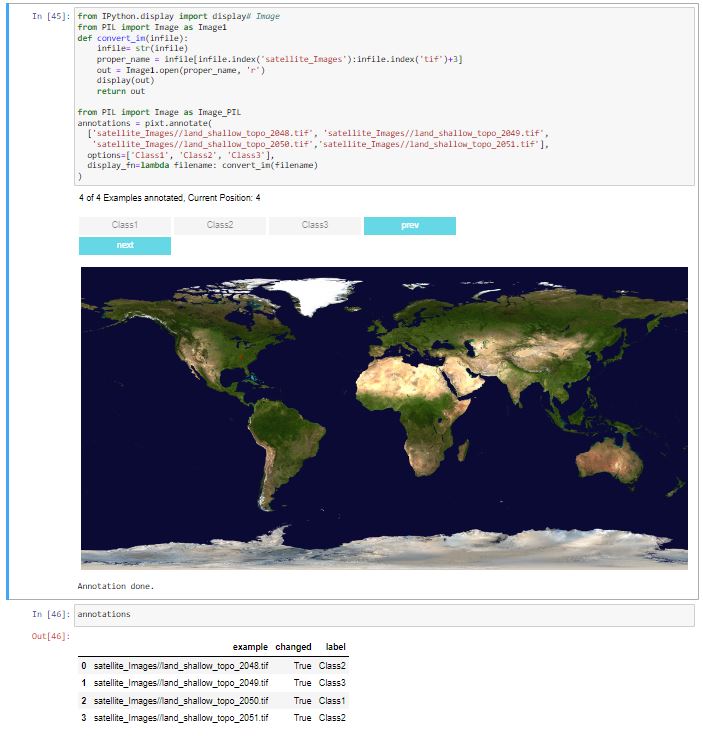
Task: Click the row index 0 in the table
Action: pyautogui.click(x=84, y=666)
